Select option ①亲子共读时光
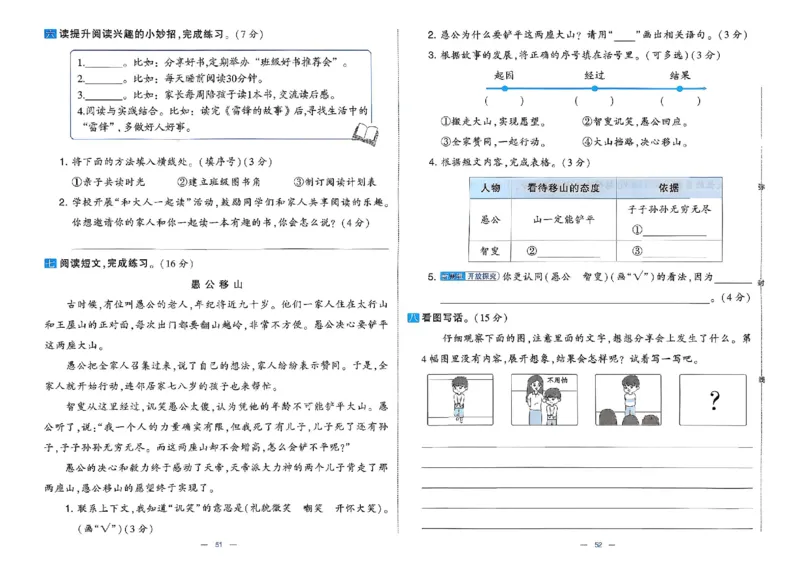 [x=108, y=182]
